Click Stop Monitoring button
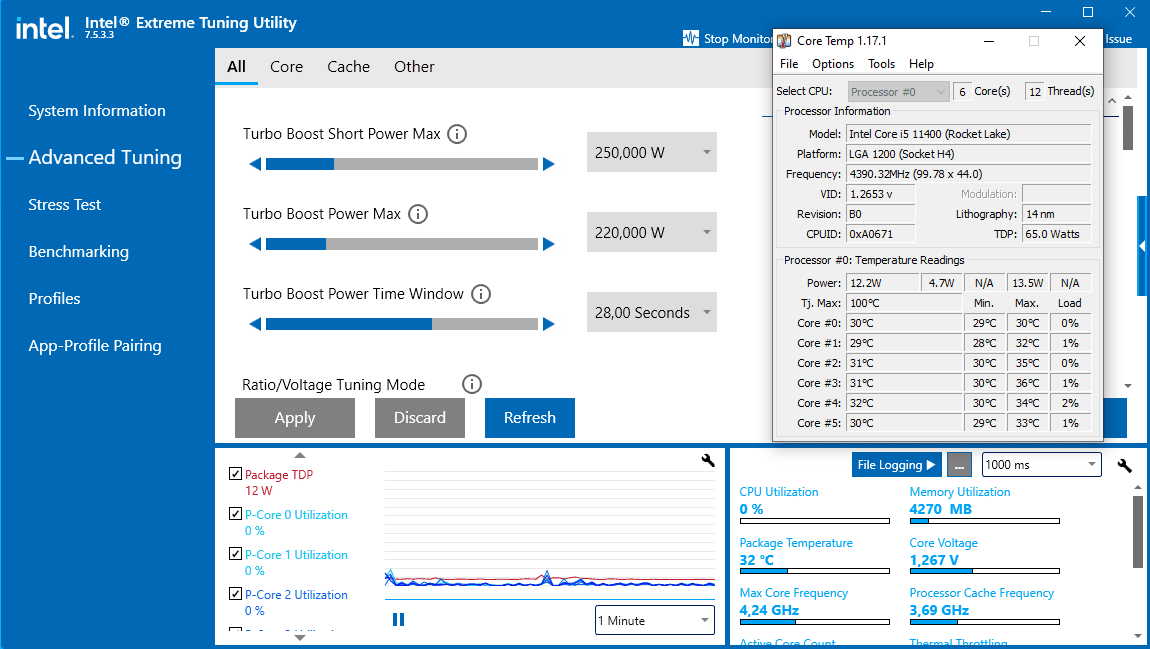Image resolution: width=1150 pixels, height=649 pixels. tap(728, 38)
